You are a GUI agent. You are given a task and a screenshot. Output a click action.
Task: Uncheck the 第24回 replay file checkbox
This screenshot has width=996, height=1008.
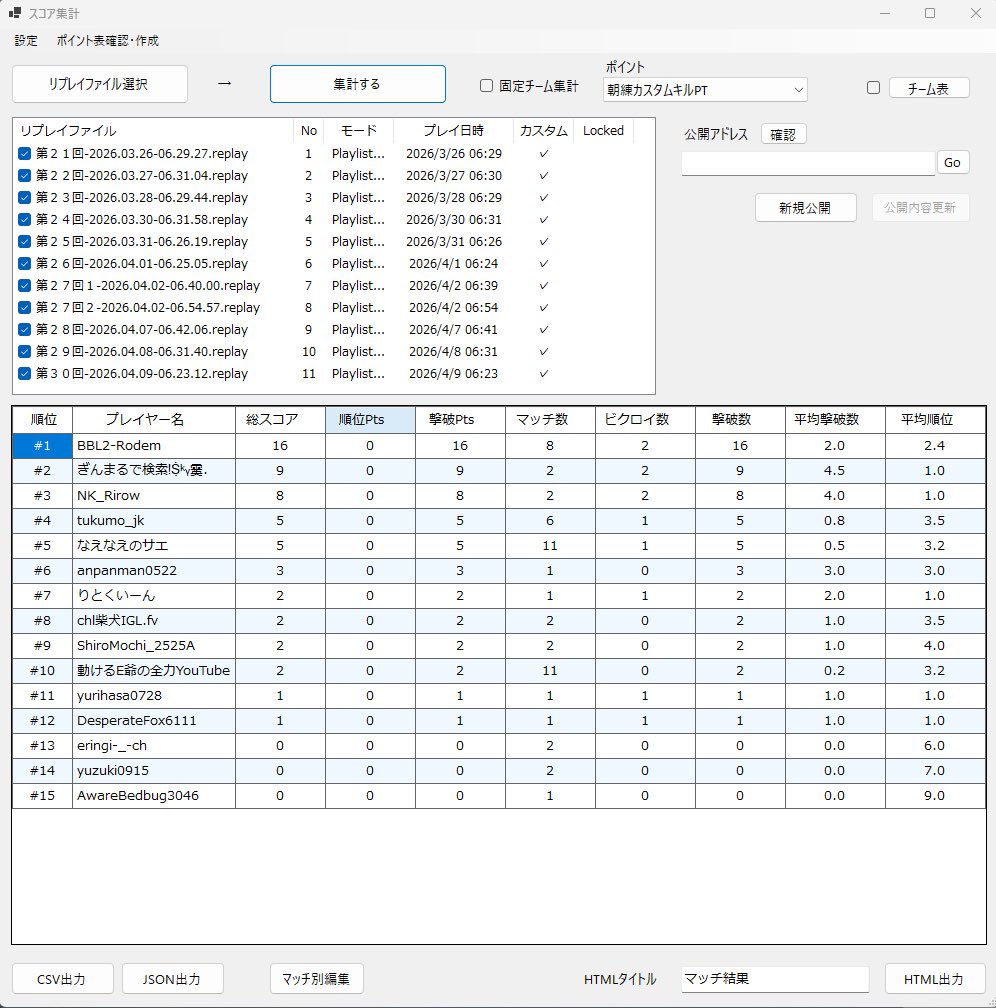24,219
